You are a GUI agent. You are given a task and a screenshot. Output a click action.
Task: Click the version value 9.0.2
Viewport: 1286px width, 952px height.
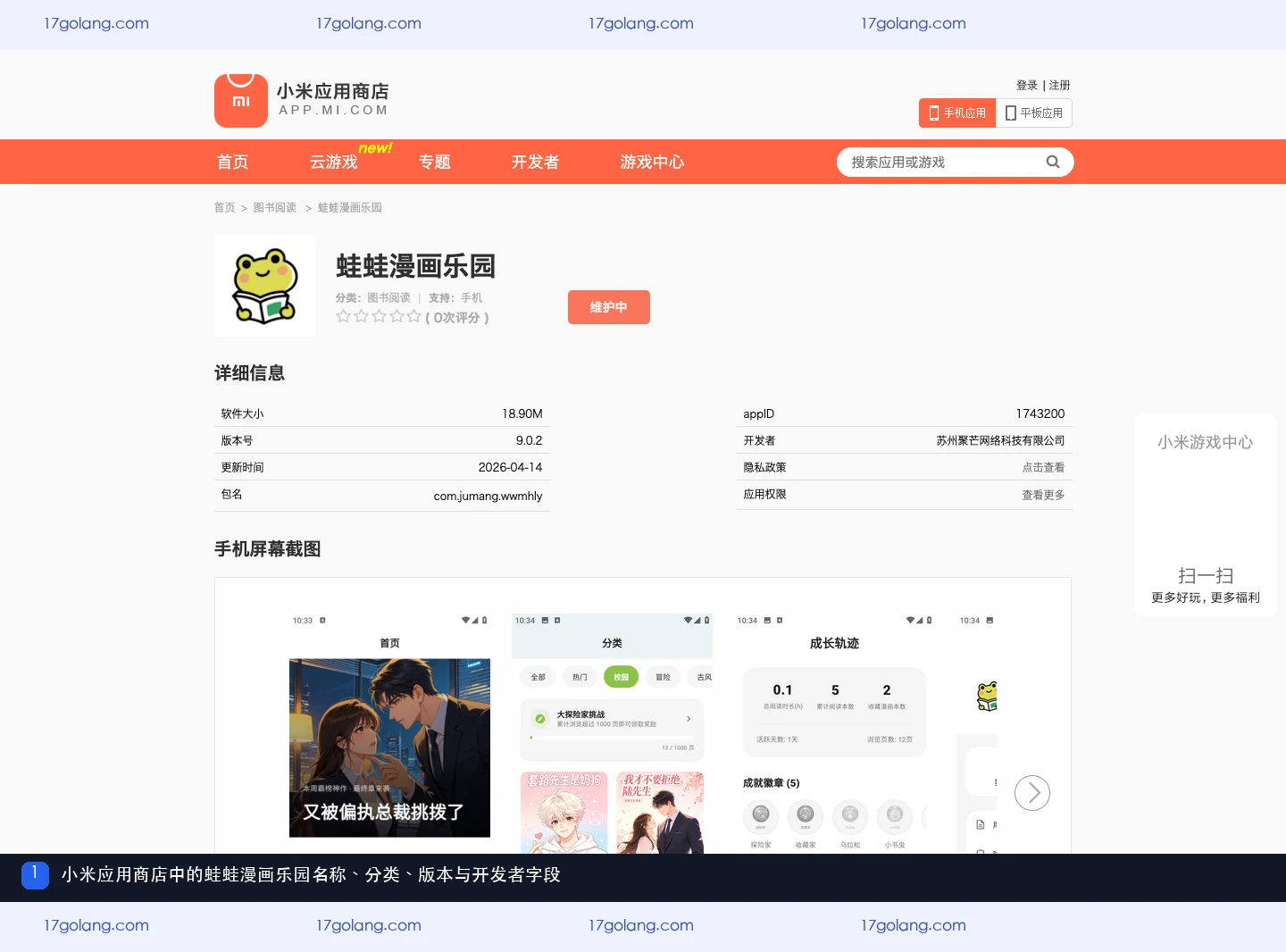pos(529,440)
